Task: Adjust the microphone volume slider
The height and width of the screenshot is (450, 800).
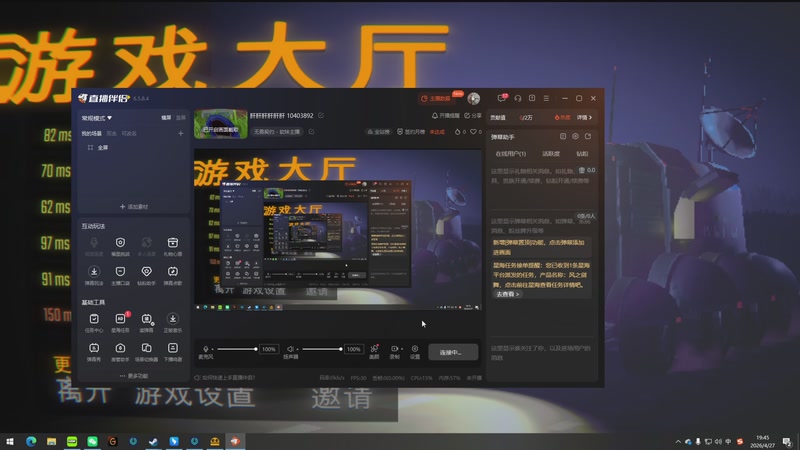Action: coord(236,349)
